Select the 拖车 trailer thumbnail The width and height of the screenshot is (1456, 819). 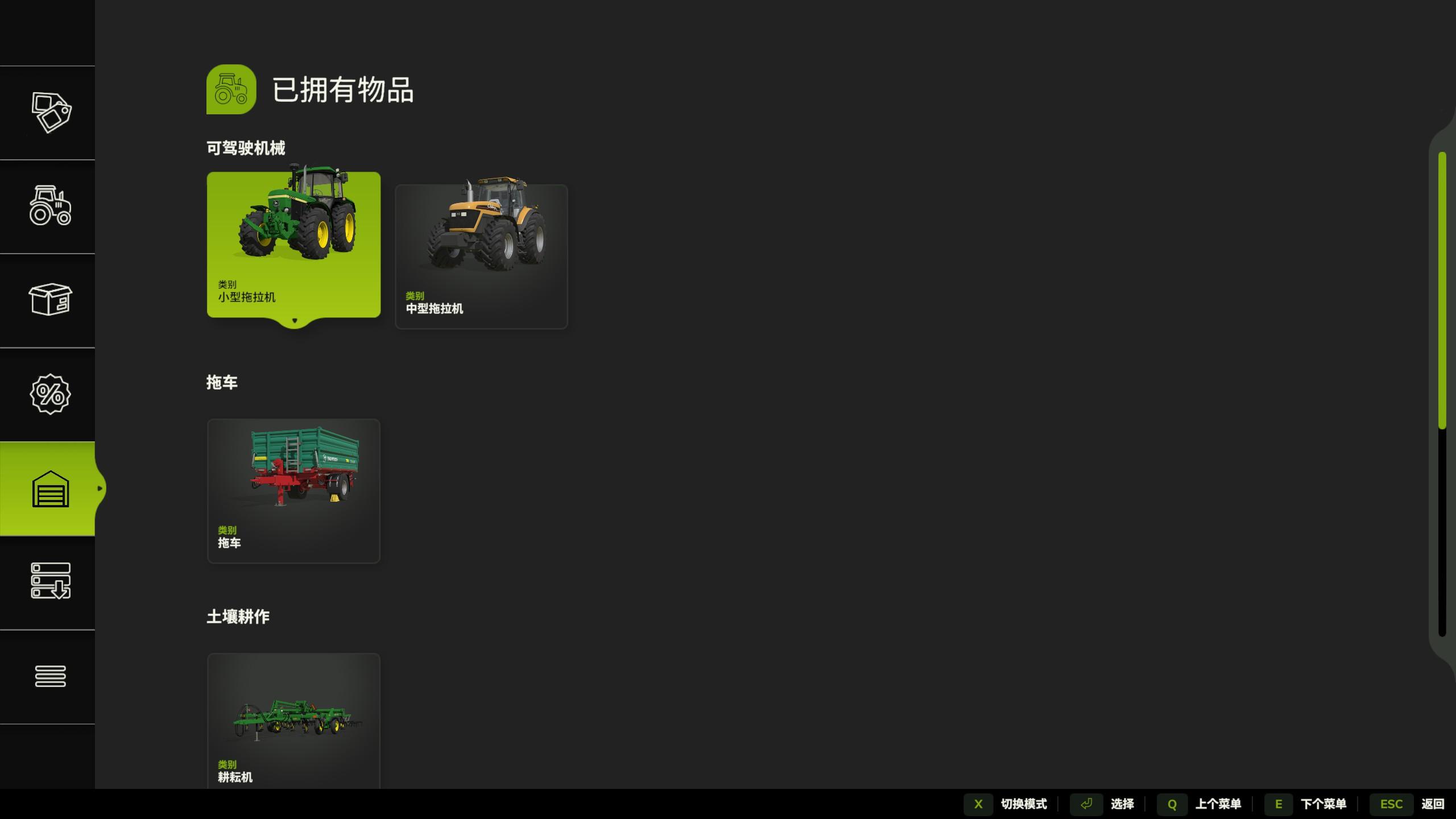(x=293, y=490)
